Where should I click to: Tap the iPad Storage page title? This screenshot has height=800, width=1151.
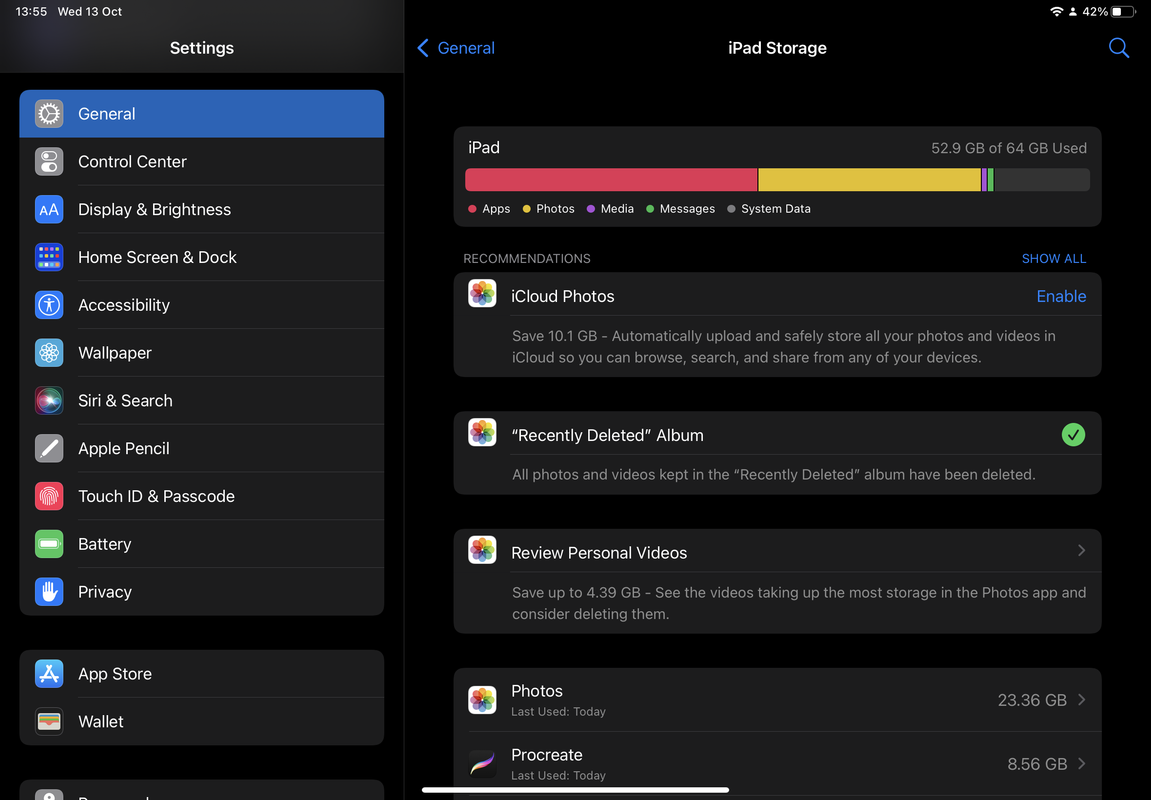[x=777, y=48]
